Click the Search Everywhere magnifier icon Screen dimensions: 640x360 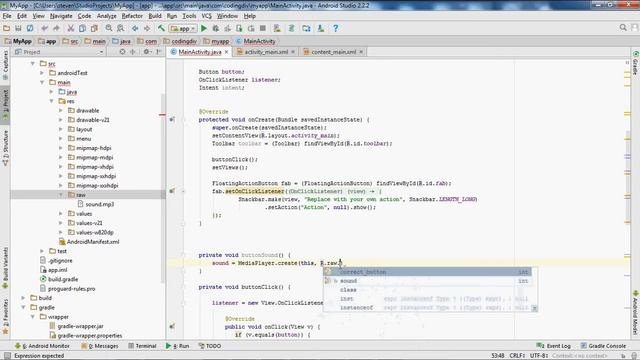click(x=623, y=27)
